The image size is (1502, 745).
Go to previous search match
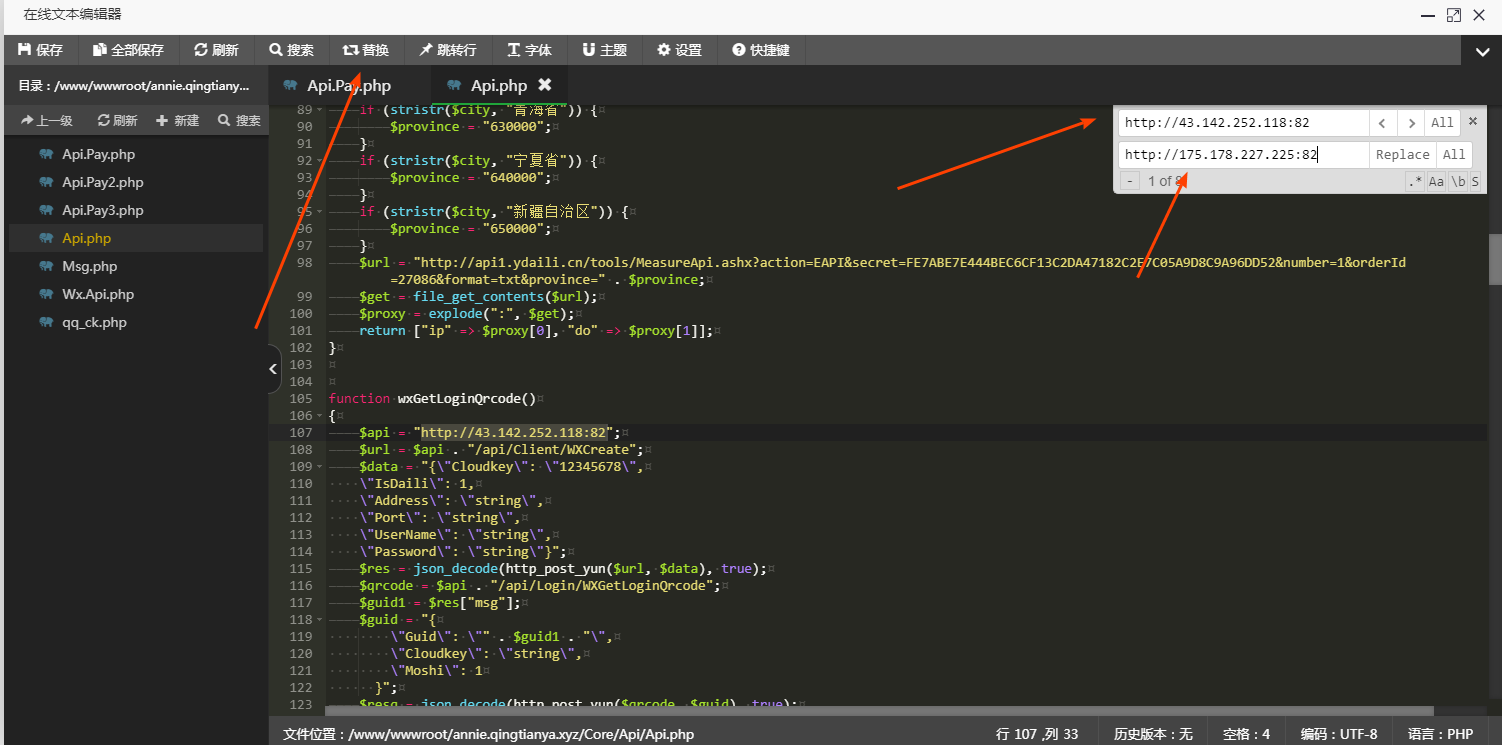(x=1383, y=123)
